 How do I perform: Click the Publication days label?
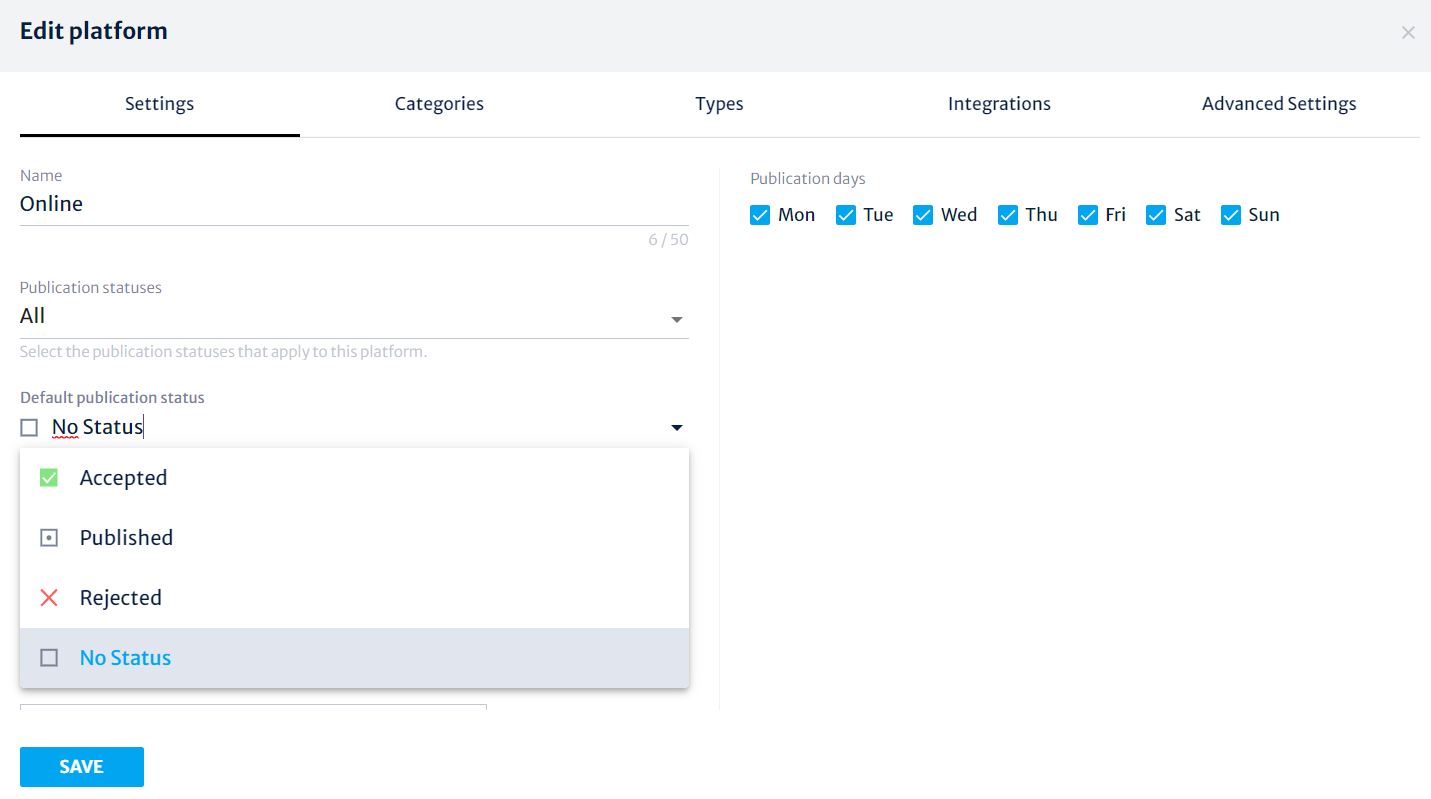pyautogui.click(x=808, y=179)
